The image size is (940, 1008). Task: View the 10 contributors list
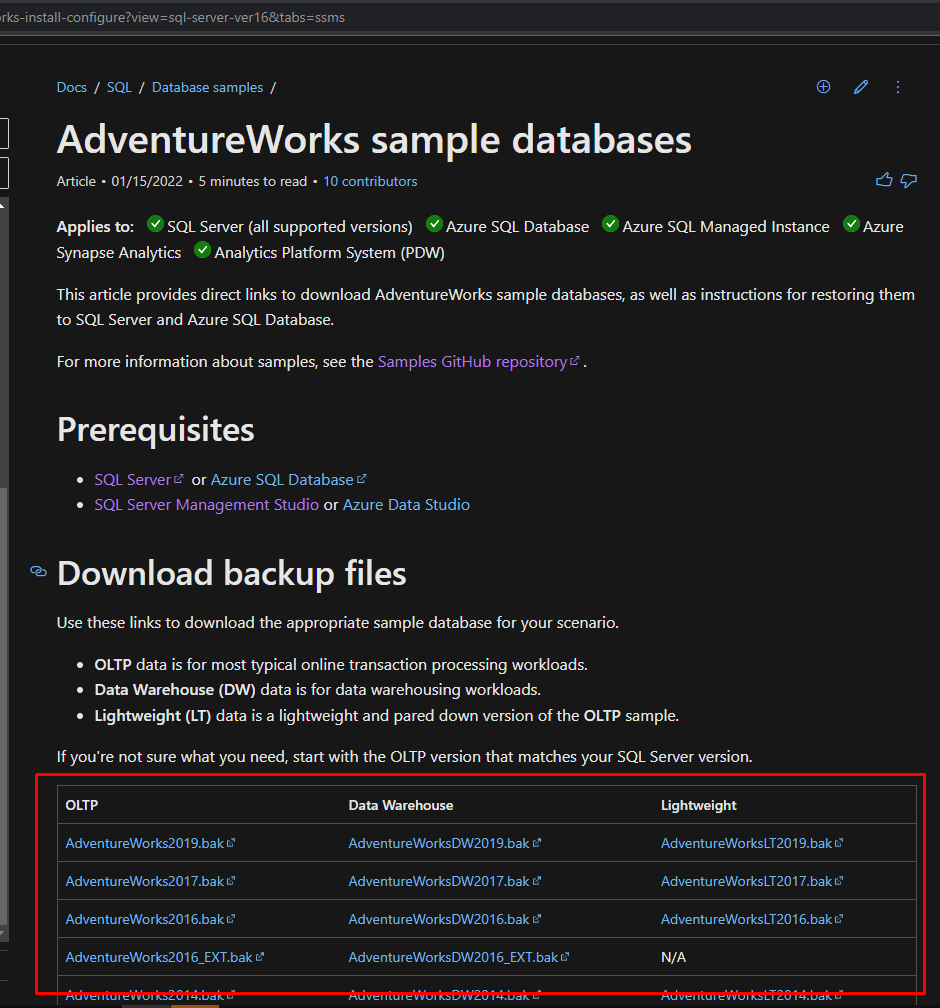[370, 181]
